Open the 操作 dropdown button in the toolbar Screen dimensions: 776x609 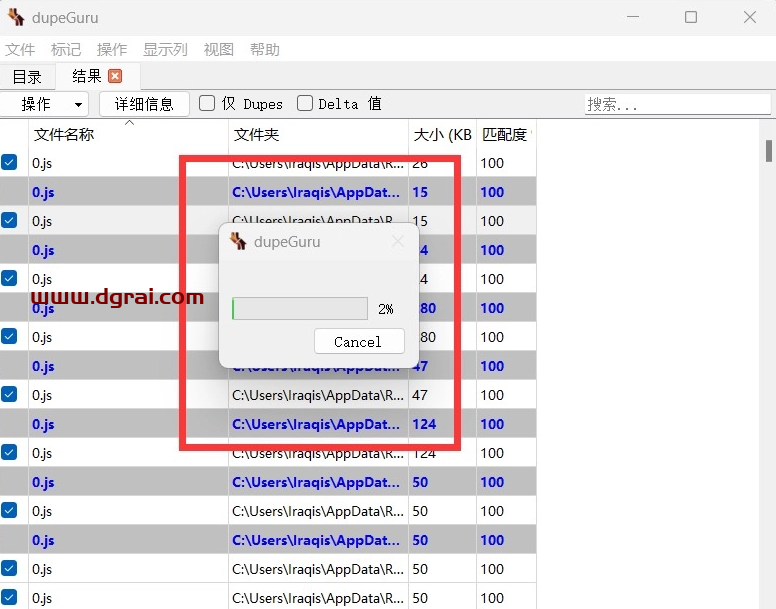(45, 104)
